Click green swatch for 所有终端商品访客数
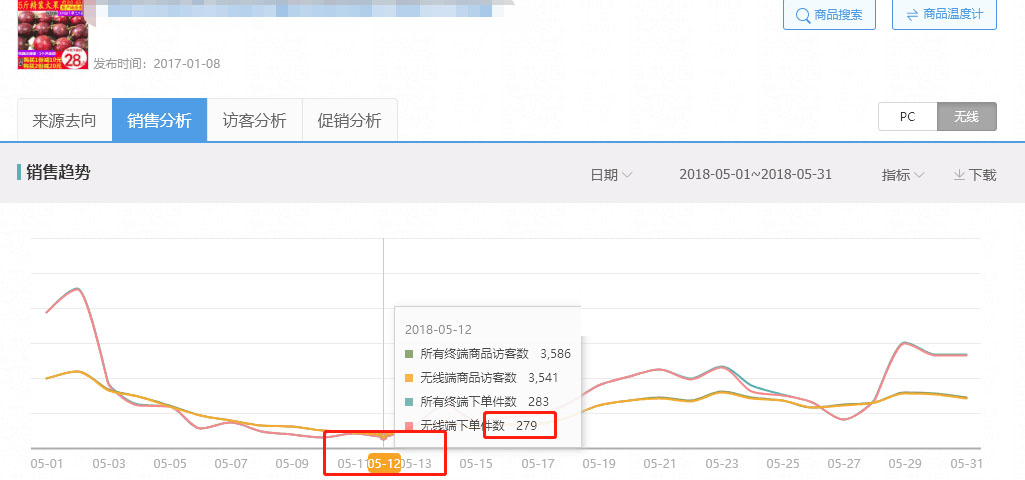Viewport: 1025px width, 480px height. click(x=409, y=354)
